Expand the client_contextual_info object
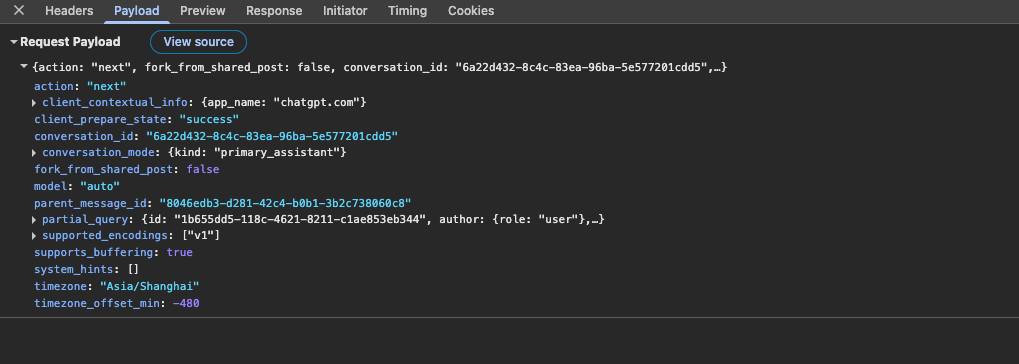Image resolution: width=1019 pixels, height=364 pixels. click(x=34, y=103)
